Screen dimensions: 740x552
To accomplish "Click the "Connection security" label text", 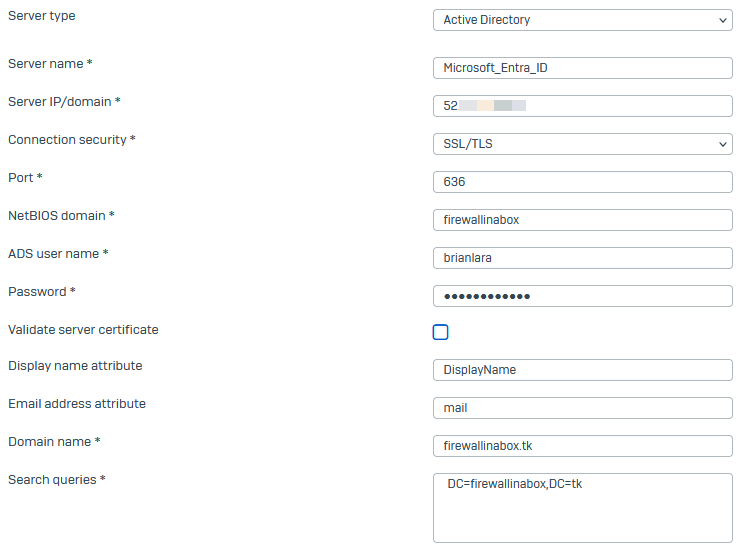I will [68, 140].
